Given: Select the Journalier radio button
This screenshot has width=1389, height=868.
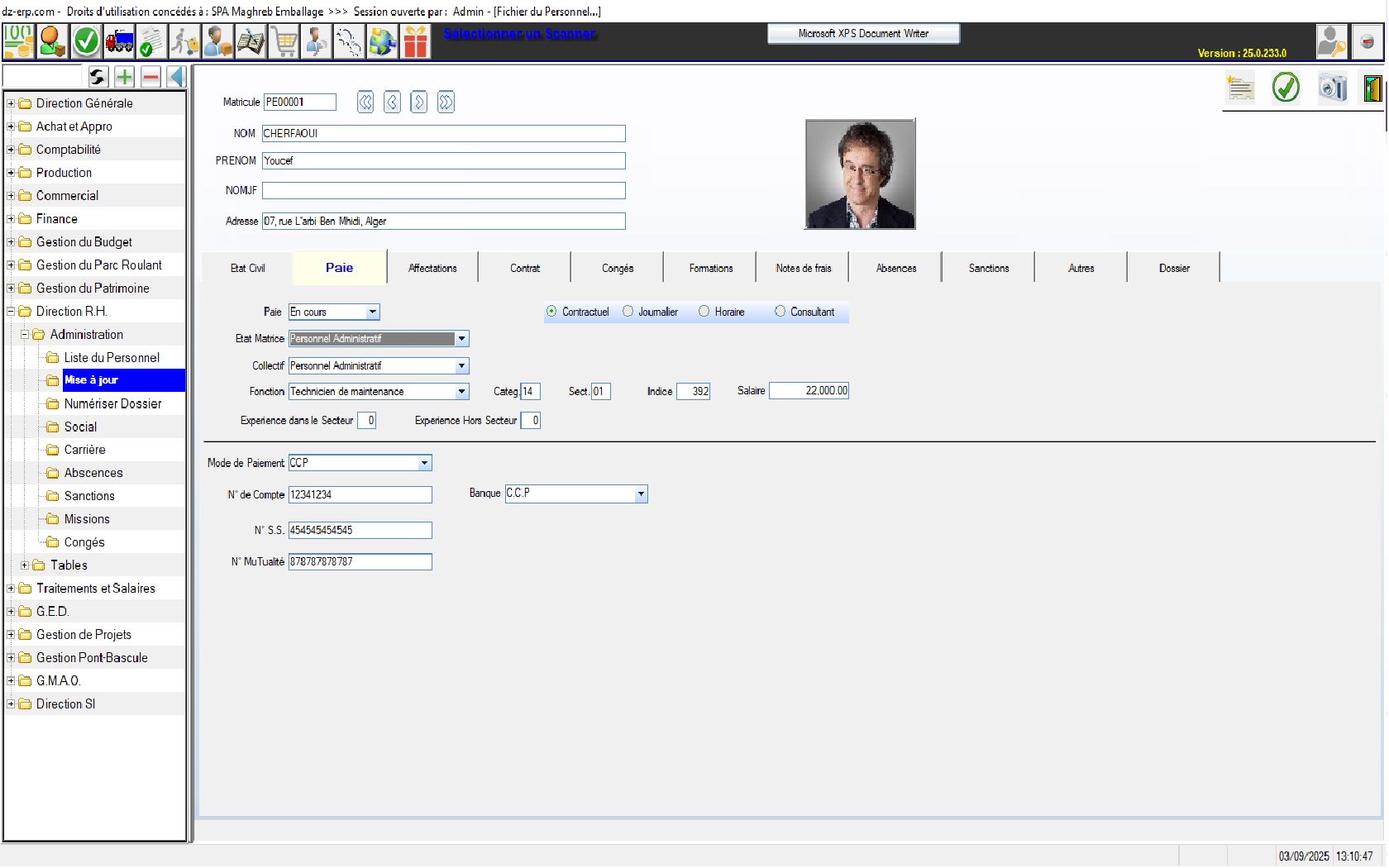Looking at the screenshot, I should 628,312.
